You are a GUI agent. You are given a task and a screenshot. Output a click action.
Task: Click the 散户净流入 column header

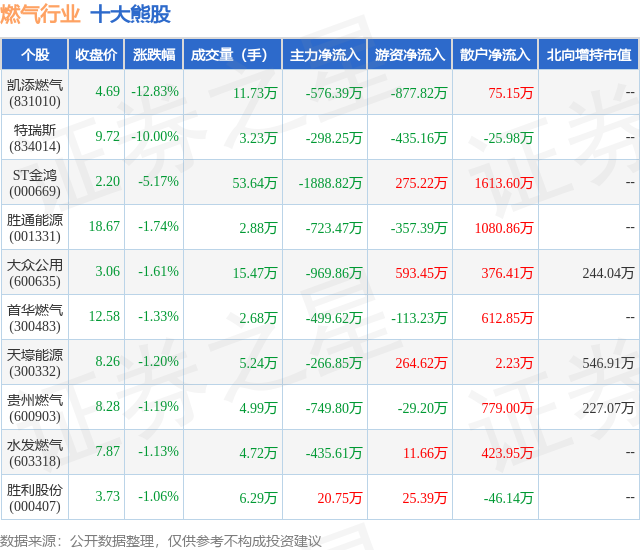pos(495,54)
